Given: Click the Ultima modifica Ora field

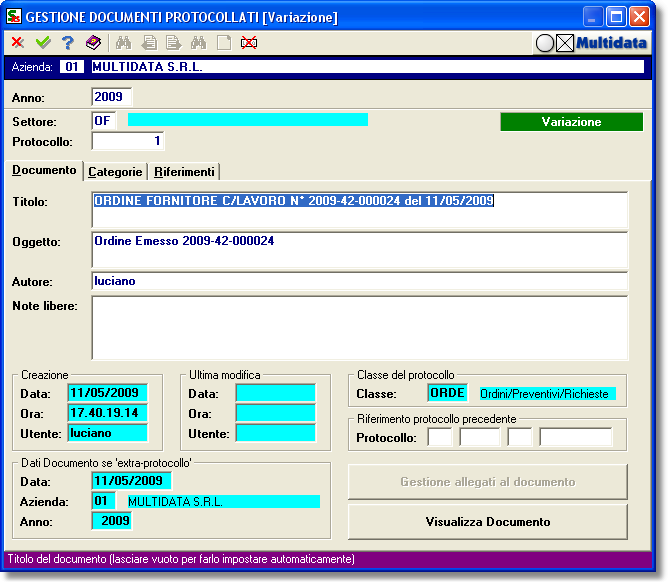Looking at the screenshot, I should (276, 413).
